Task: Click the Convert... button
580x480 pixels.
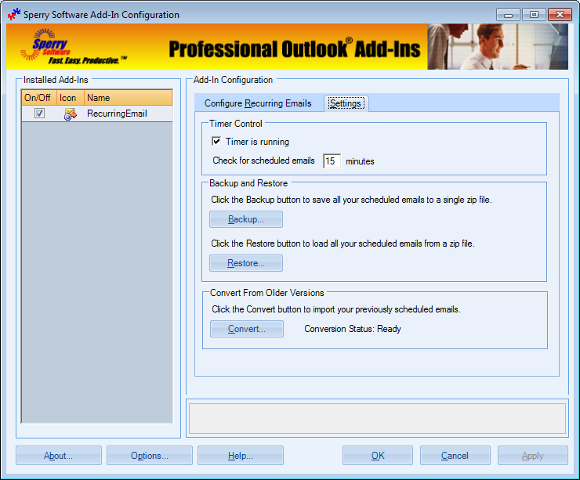Action: pos(247,329)
